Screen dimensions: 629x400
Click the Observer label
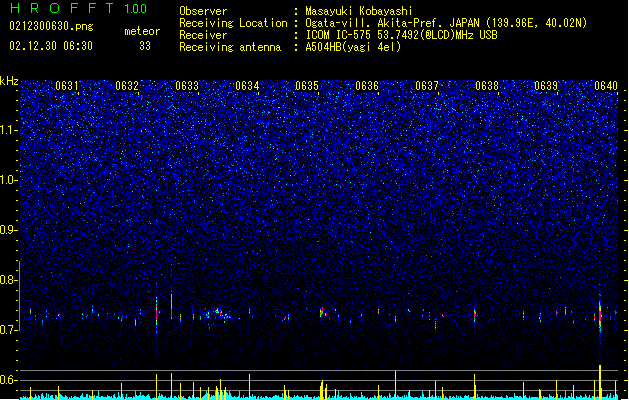(203, 11)
